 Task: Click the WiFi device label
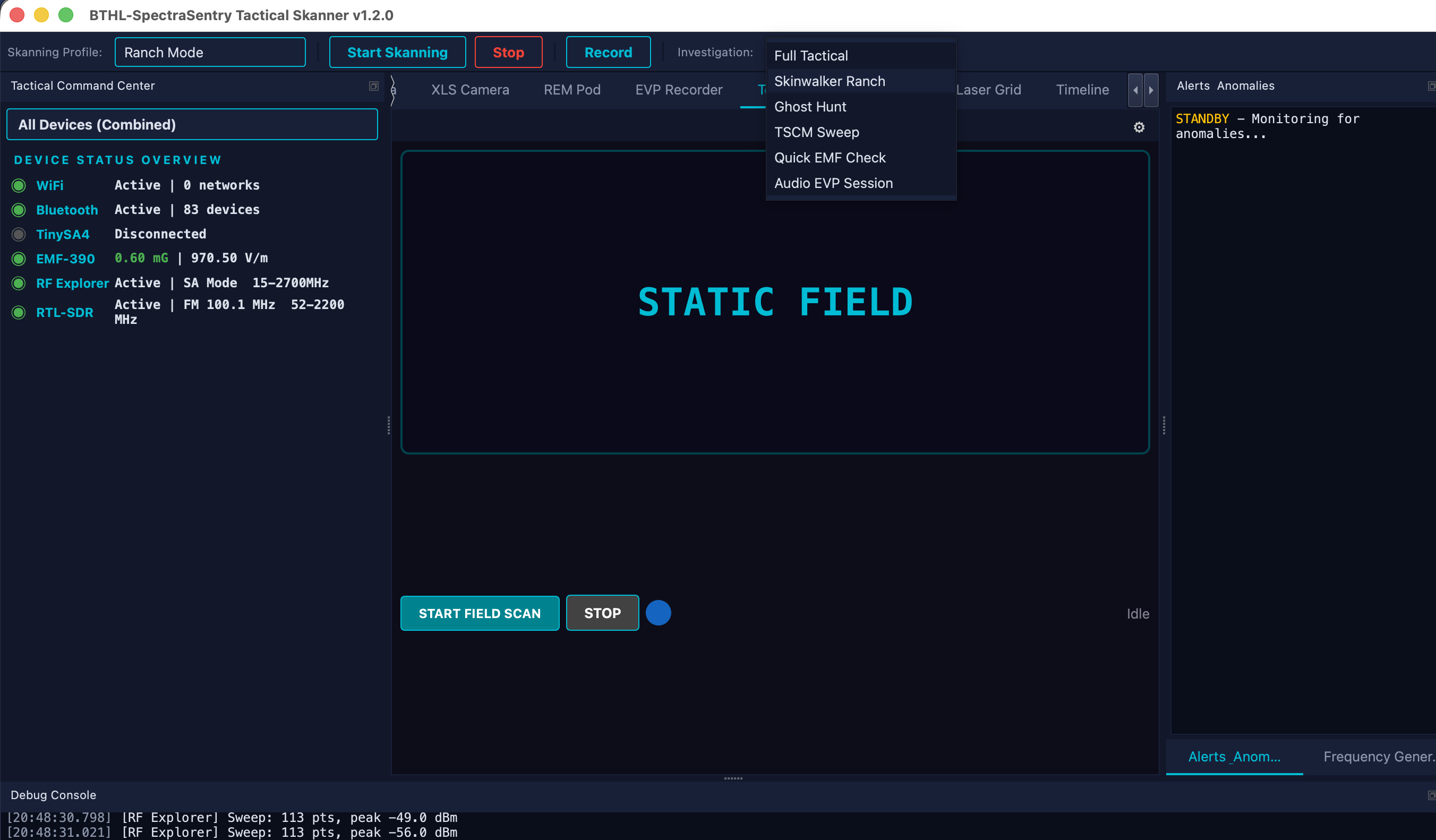pos(49,185)
